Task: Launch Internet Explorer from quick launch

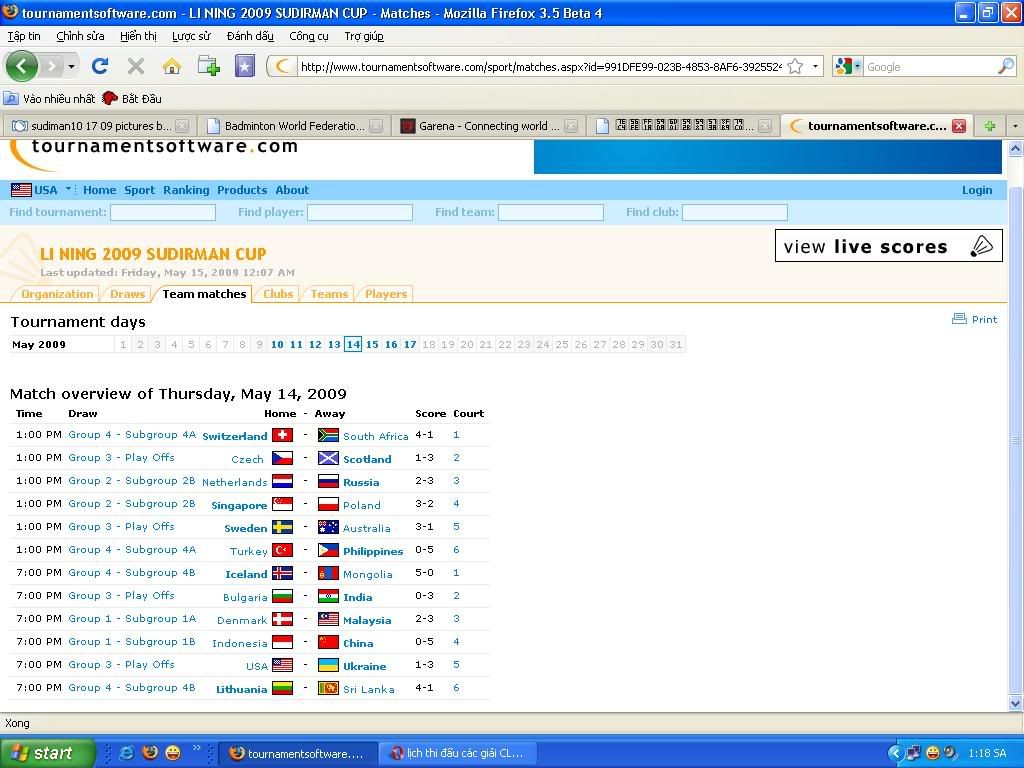Action: tap(126, 753)
